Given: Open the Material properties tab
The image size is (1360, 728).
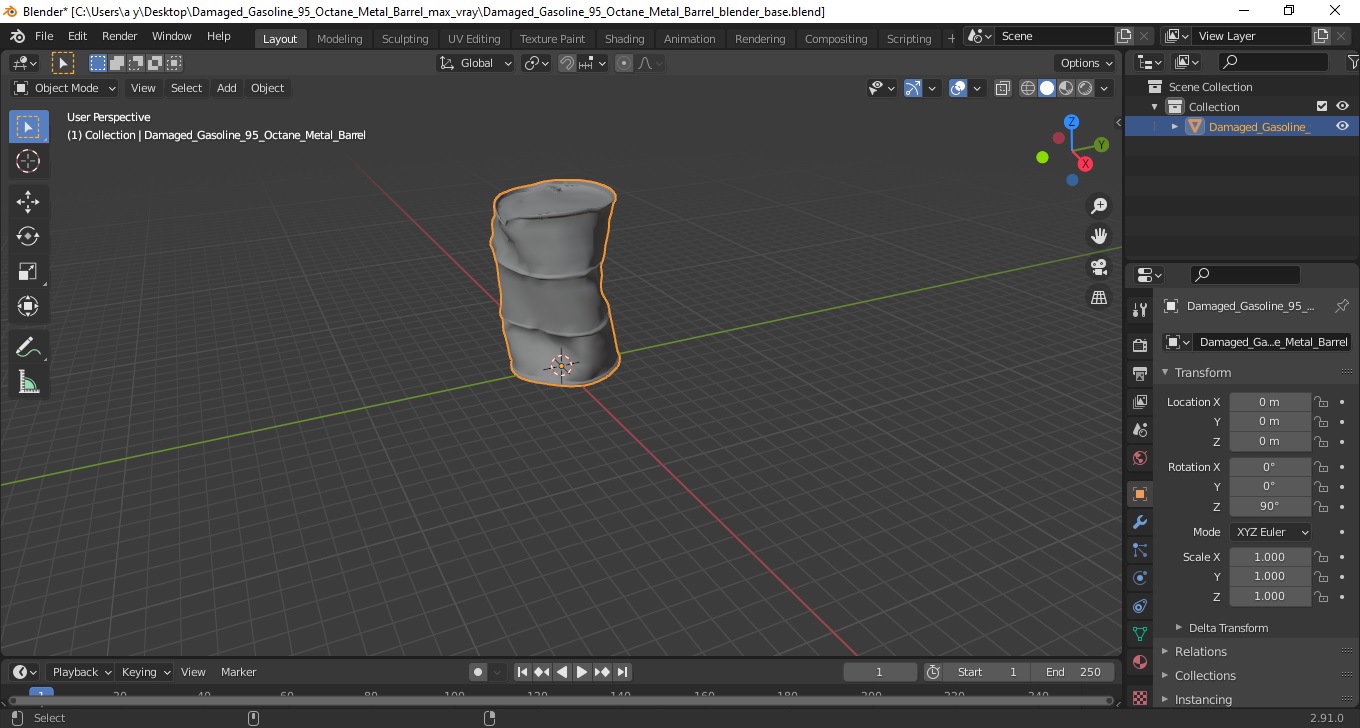Looking at the screenshot, I should tap(1140, 662).
